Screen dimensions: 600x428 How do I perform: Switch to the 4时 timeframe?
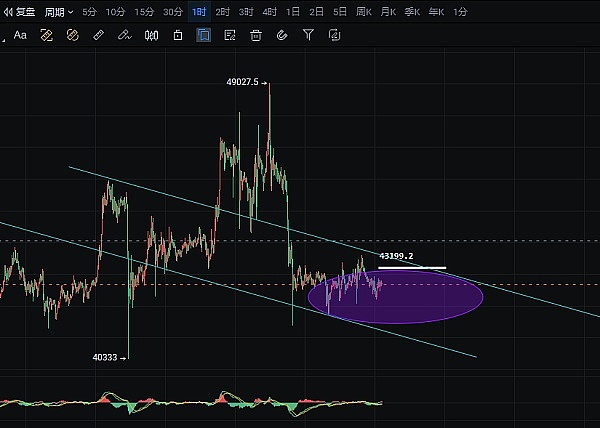click(270, 12)
